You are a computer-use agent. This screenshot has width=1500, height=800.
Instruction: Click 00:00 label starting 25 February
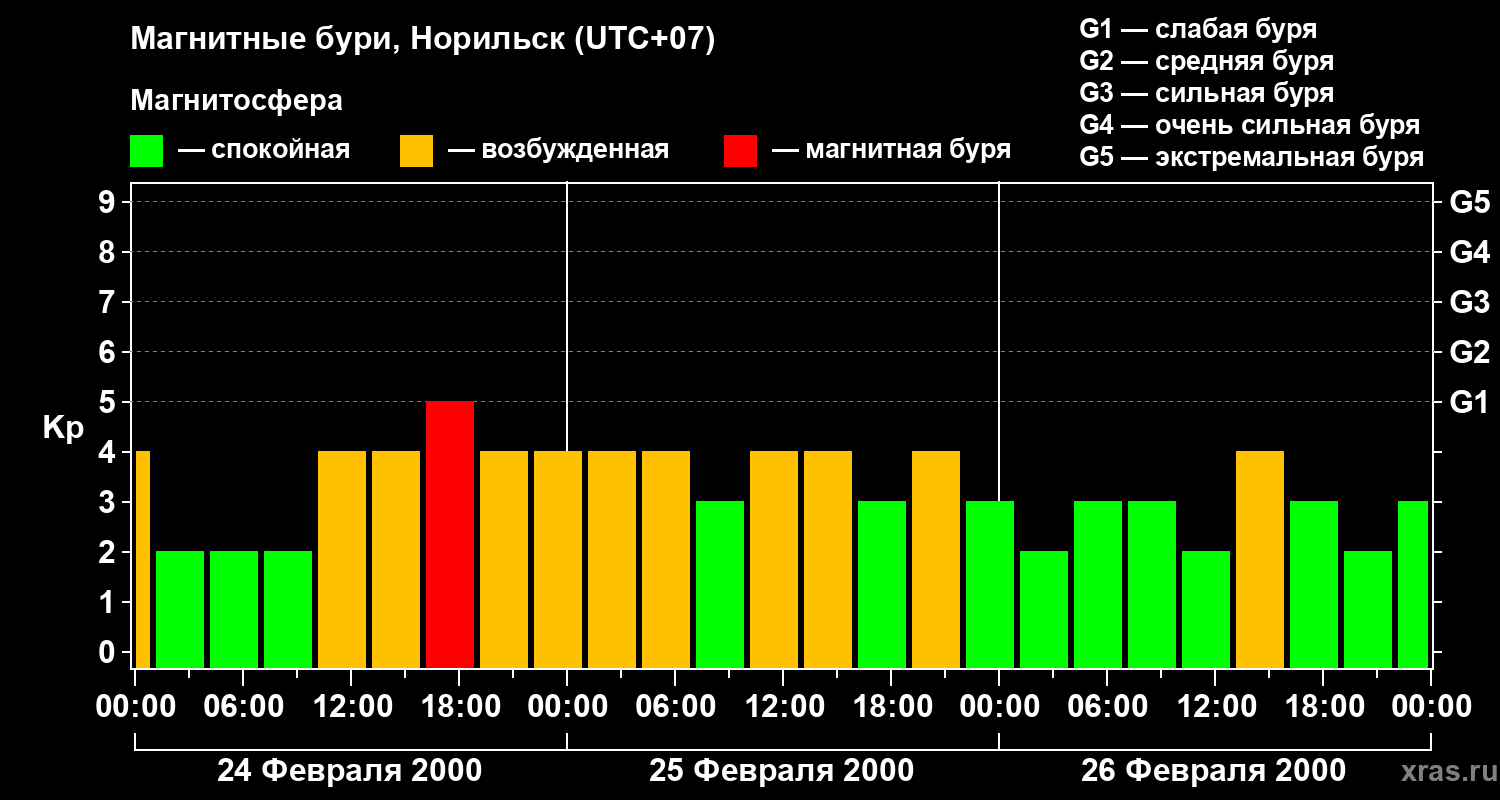pyautogui.click(x=567, y=707)
